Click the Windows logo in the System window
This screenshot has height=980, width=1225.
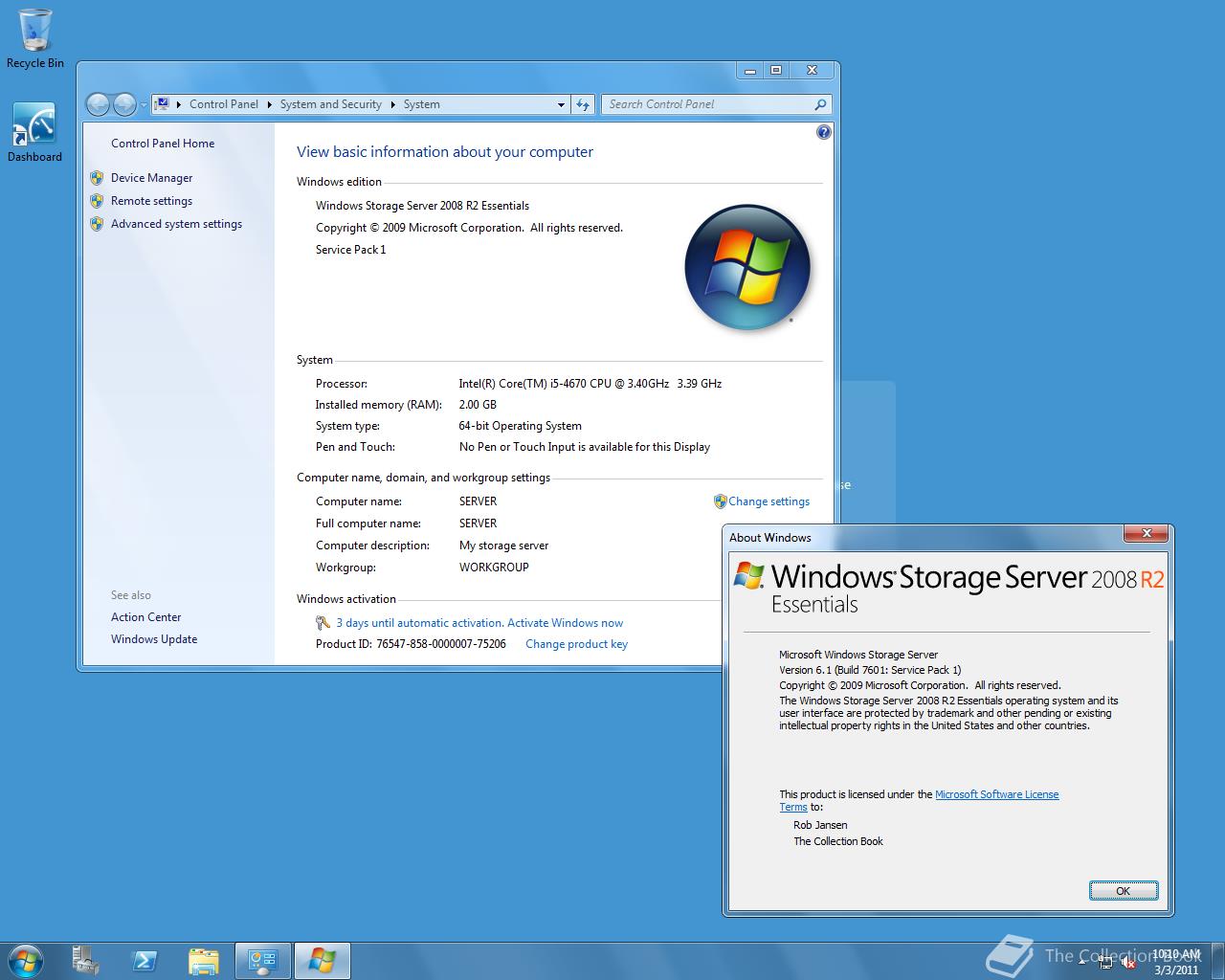click(x=747, y=268)
